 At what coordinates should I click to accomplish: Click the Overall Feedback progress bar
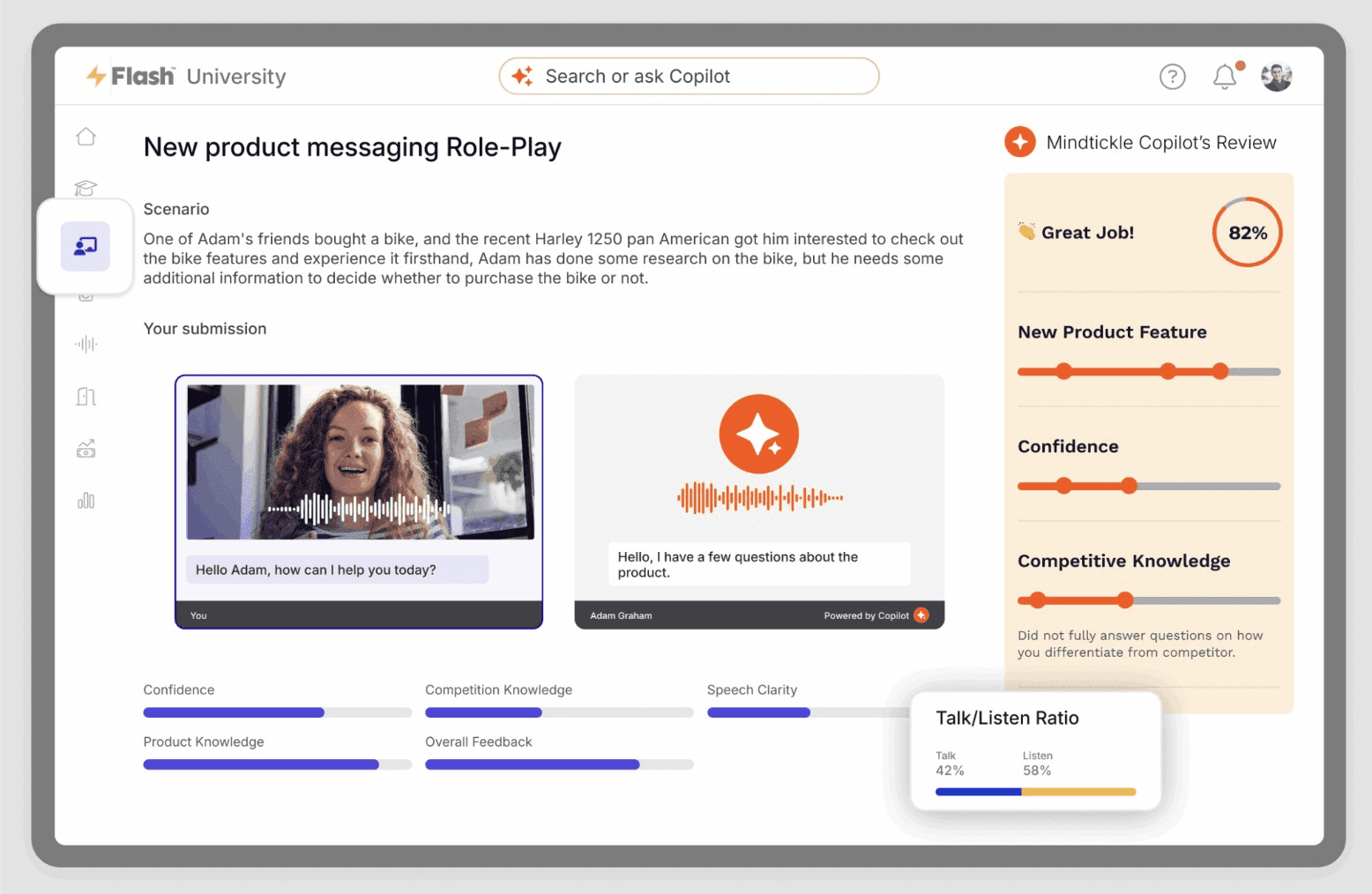[559, 764]
